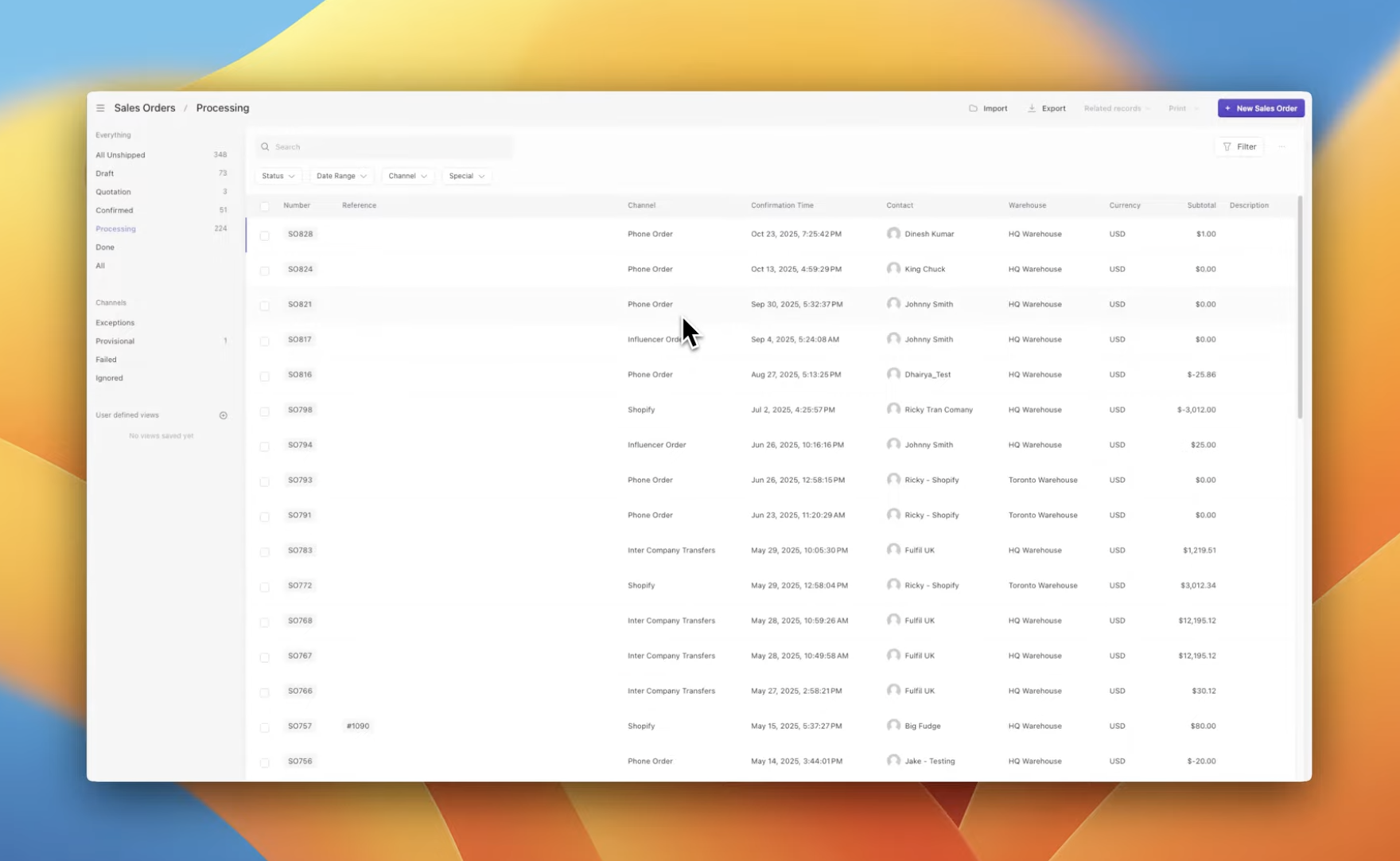Tick the checkbox for order SO821

(x=265, y=305)
